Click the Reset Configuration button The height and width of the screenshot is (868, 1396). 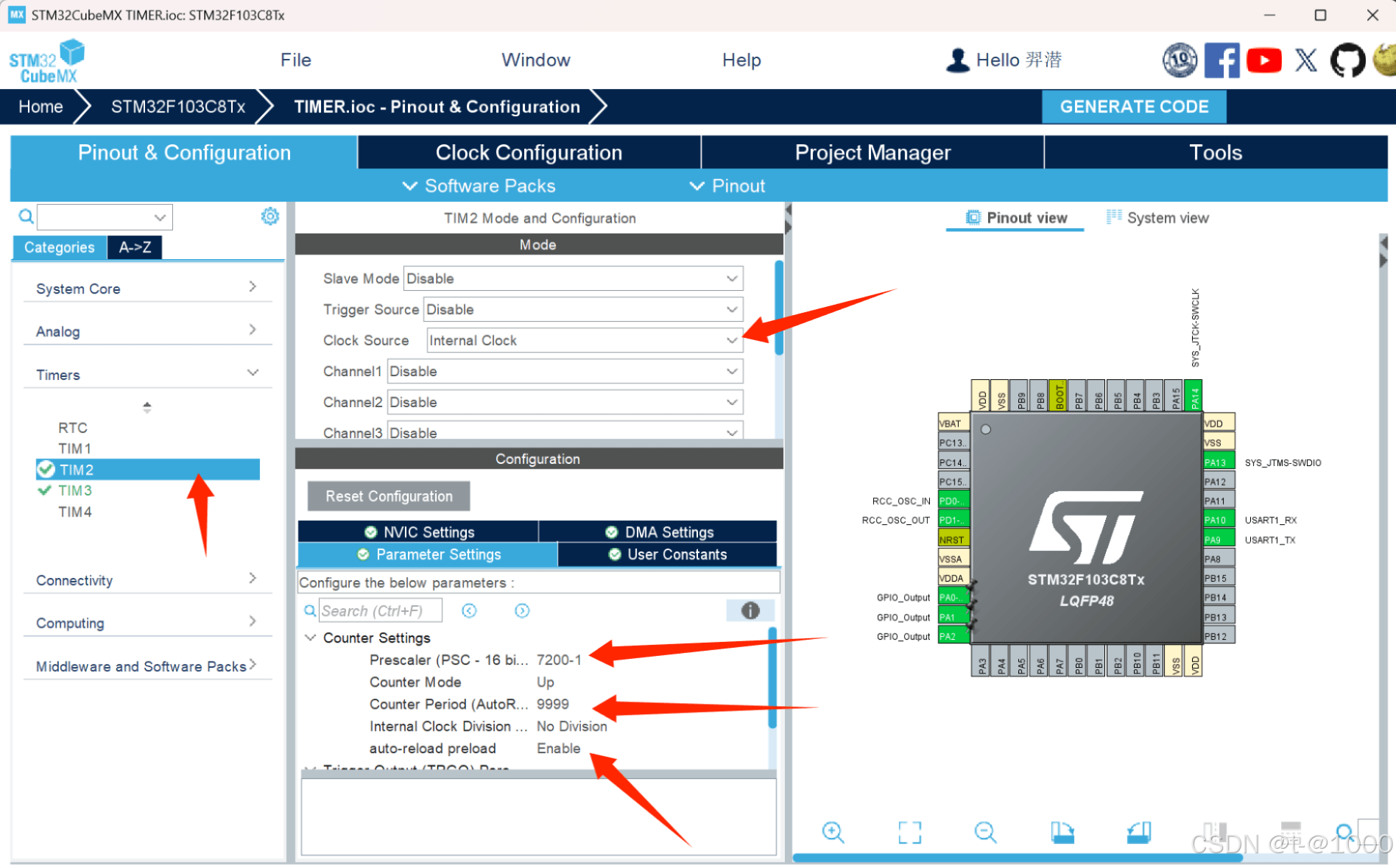[x=389, y=496]
